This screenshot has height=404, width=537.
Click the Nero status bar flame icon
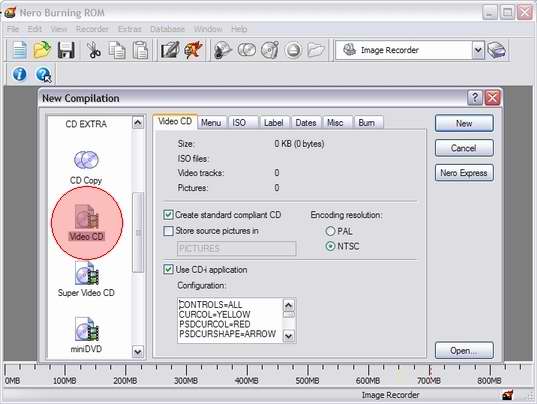click(x=508, y=395)
